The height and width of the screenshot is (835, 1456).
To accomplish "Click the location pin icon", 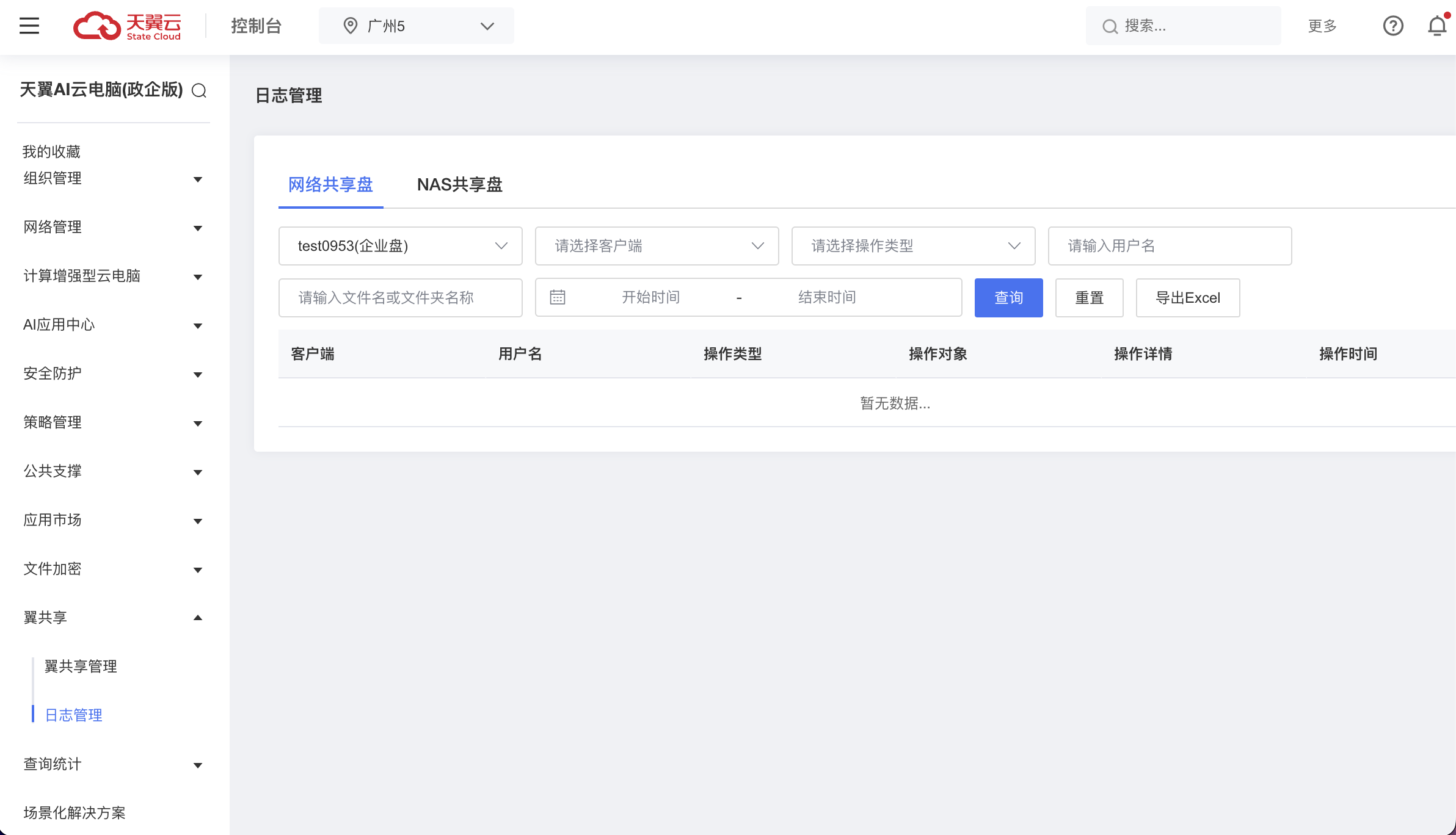I will coord(350,26).
